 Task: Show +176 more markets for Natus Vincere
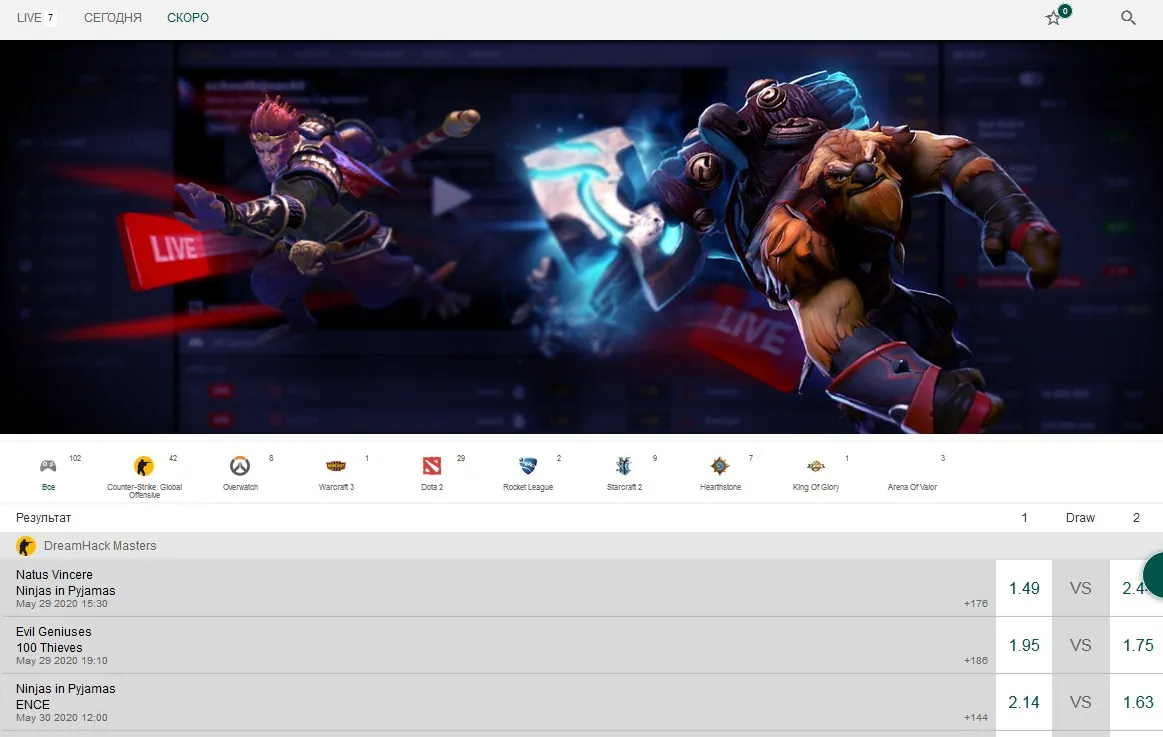tap(975, 604)
